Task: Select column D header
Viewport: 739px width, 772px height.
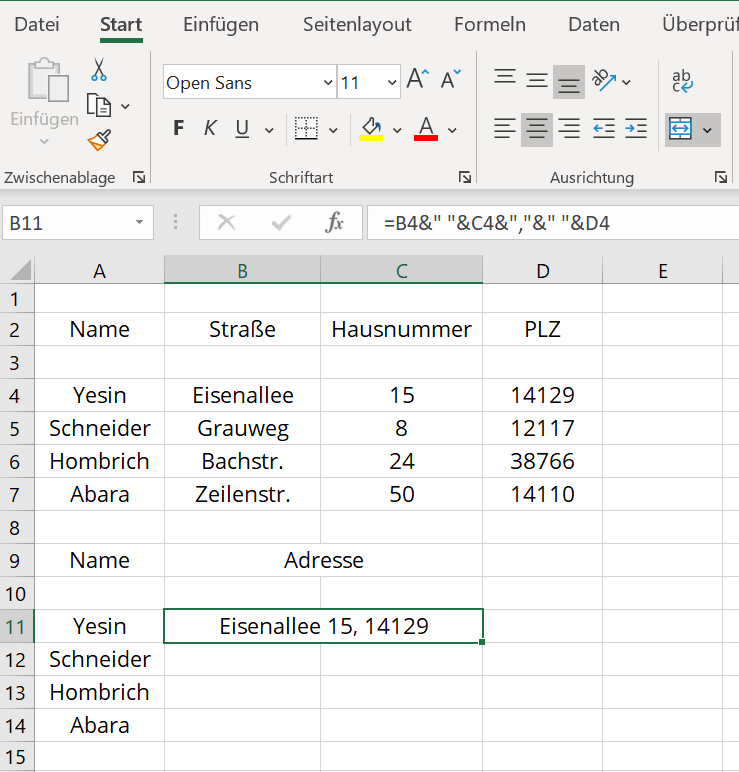Action: pos(543,270)
